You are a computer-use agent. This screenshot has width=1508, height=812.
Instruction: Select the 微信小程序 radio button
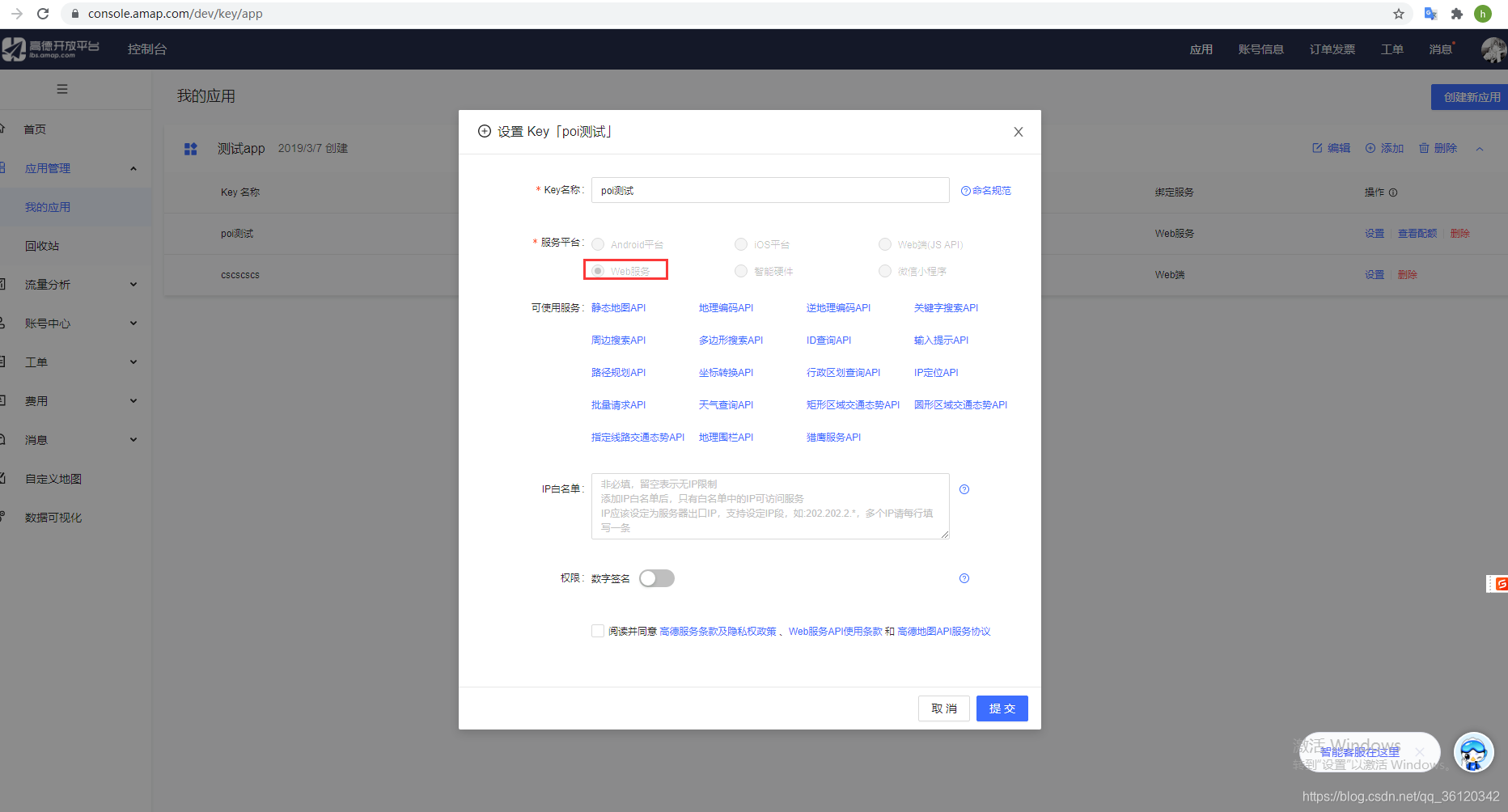pos(885,271)
